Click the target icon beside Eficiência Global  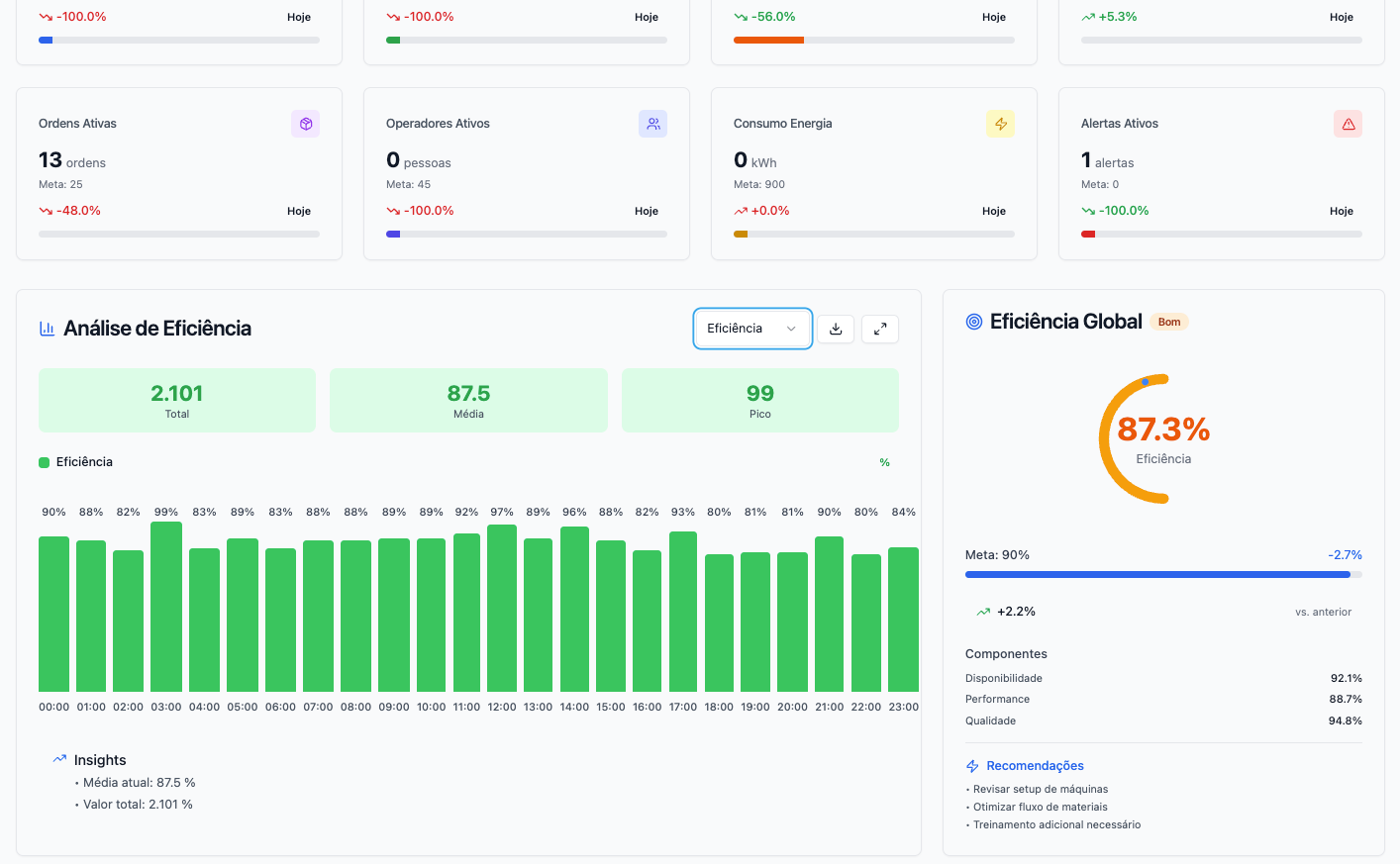974,322
